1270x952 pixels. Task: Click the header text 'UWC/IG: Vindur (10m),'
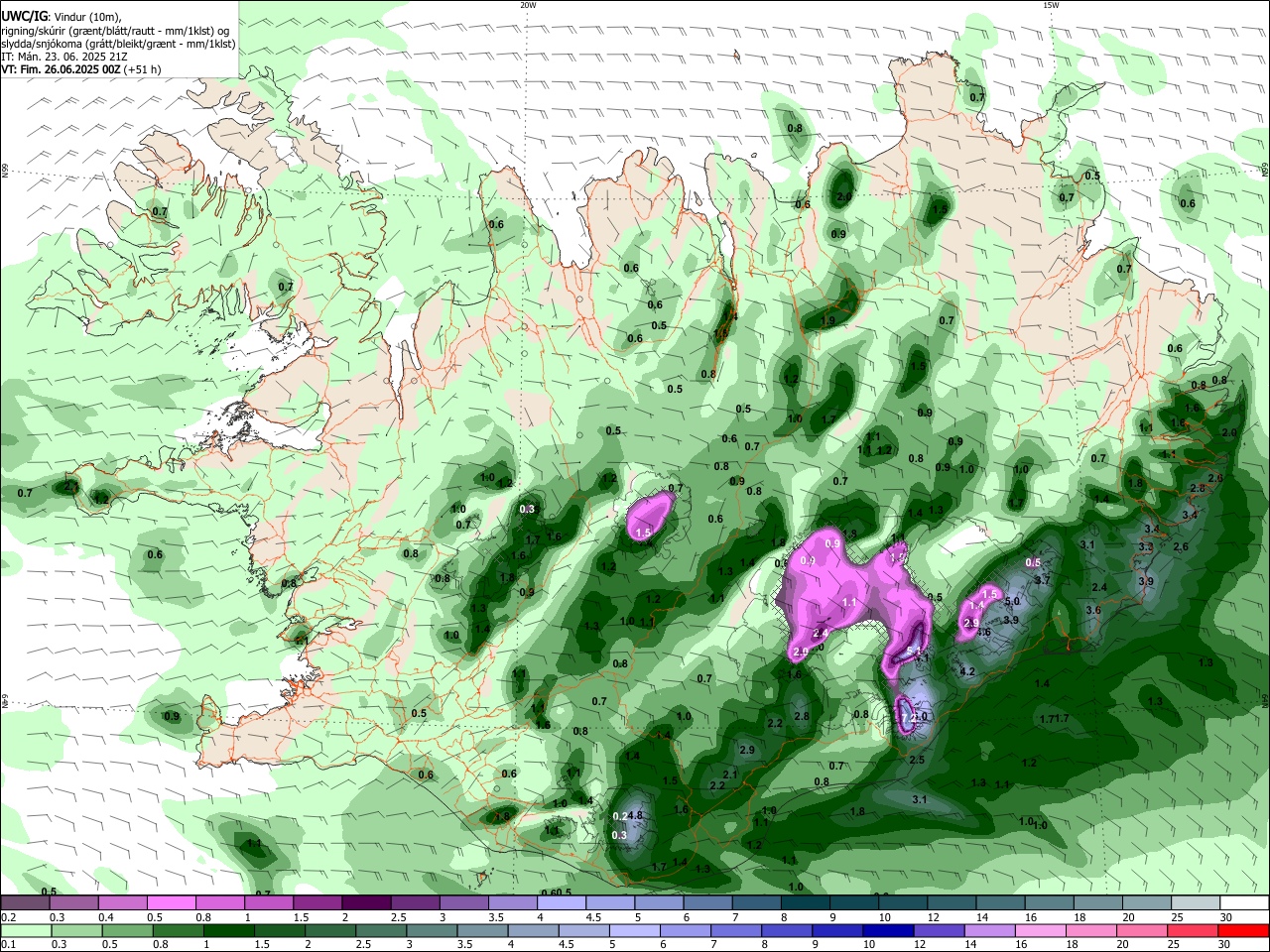(60, 17)
